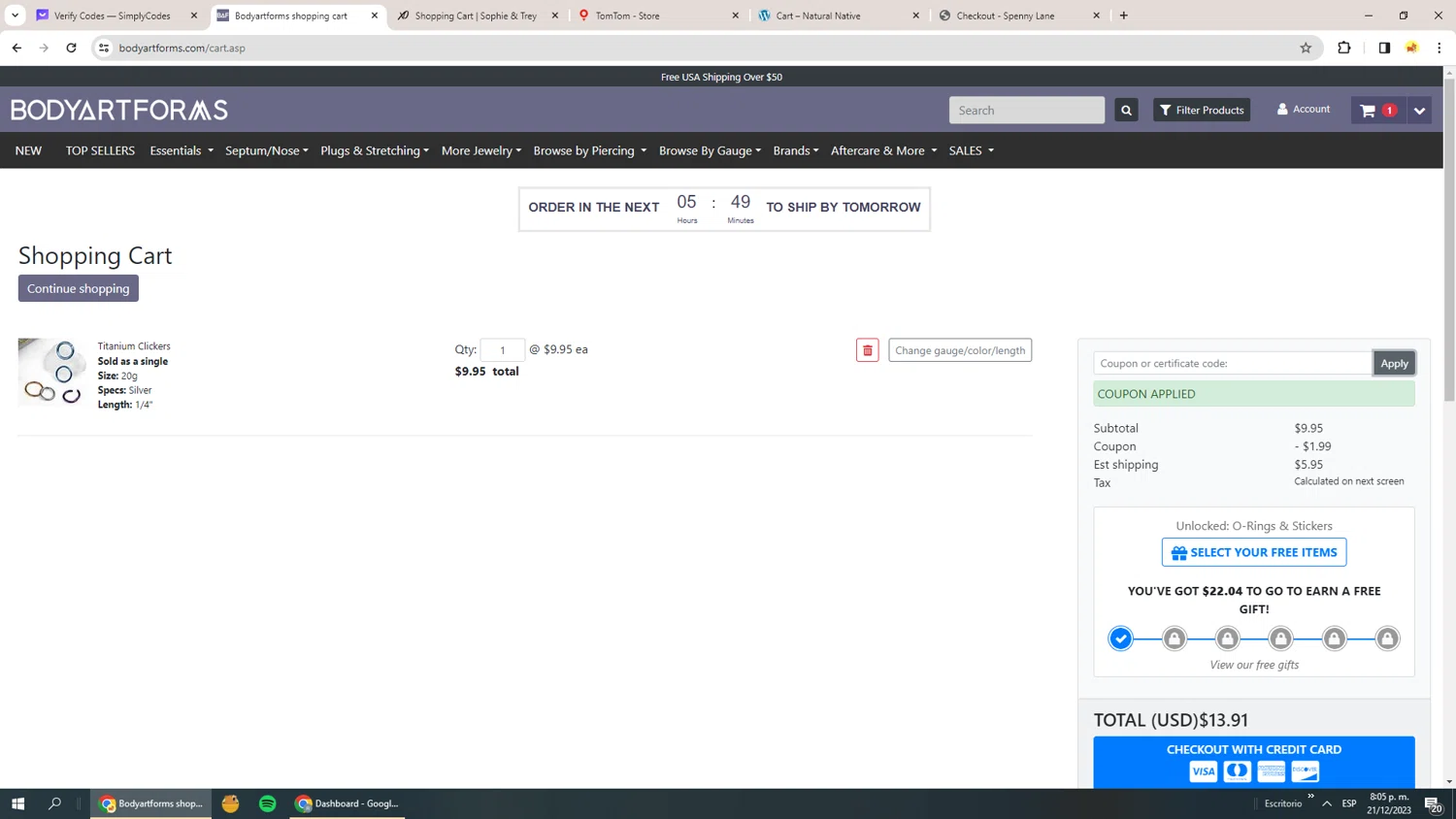
Task: Click Free USA Shipping Over $50 banner
Action: click(x=721, y=77)
